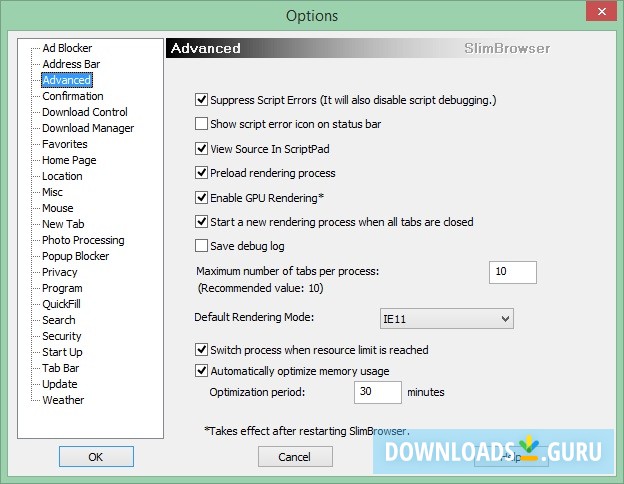Select the Misc category
Image resolution: width=624 pixels, height=484 pixels.
click(53, 192)
